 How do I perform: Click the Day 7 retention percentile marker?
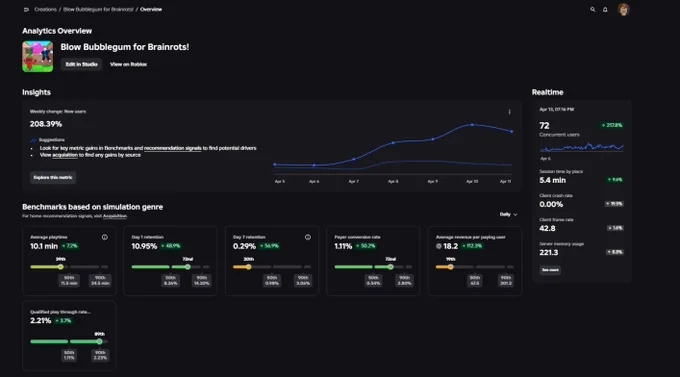pyautogui.click(x=248, y=267)
